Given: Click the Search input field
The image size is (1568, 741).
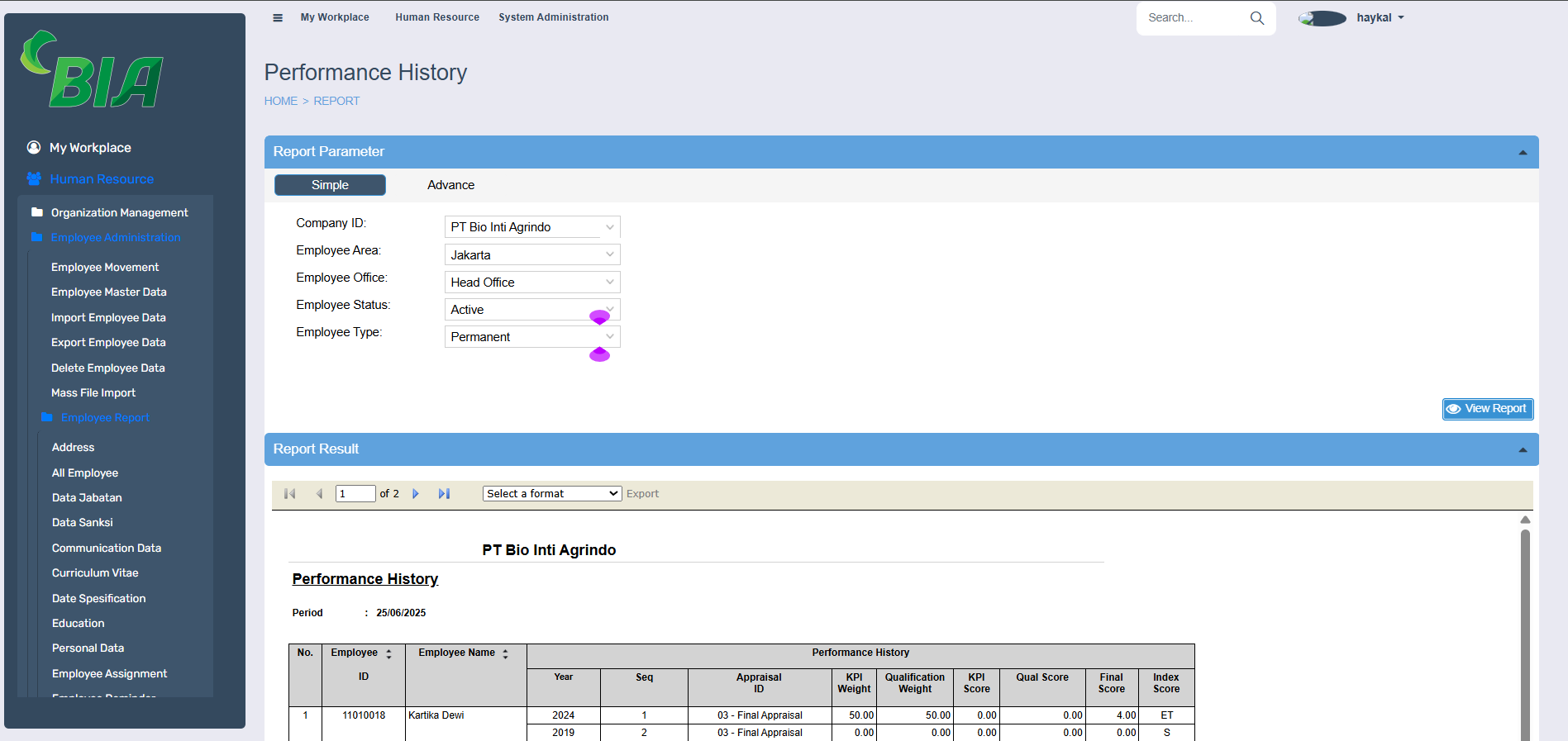Looking at the screenshot, I should coord(1194,17).
